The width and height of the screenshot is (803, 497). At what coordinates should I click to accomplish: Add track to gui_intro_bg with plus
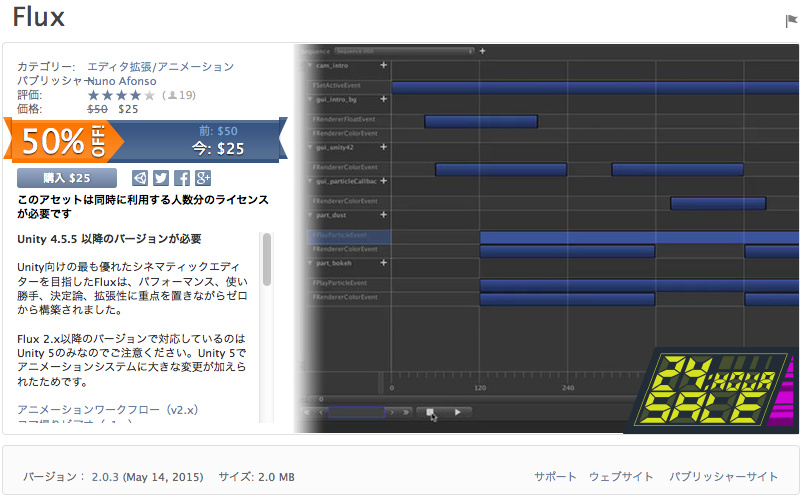pyautogui.click(x=384, y=99)
